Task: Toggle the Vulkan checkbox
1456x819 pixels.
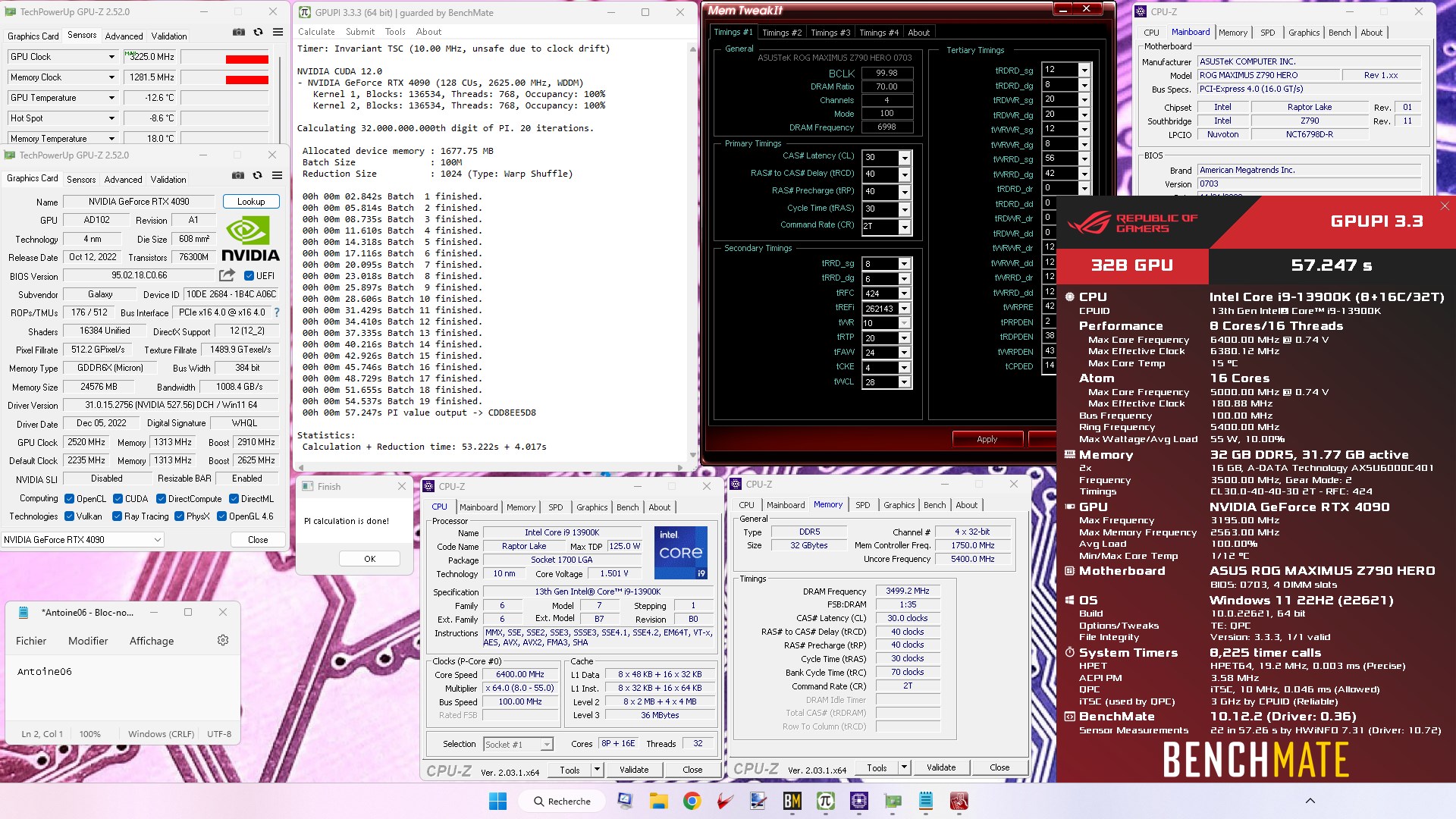Action: point(70,516)
